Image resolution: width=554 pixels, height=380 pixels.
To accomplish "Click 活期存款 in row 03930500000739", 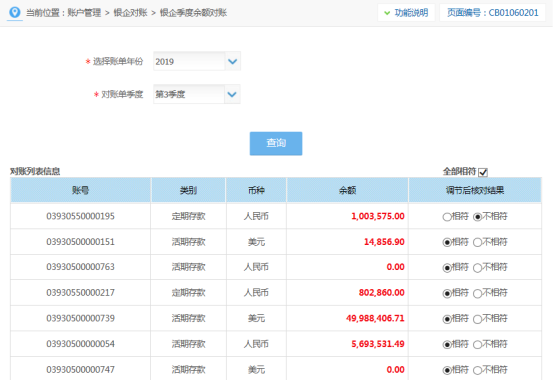I will click(188, 319).
